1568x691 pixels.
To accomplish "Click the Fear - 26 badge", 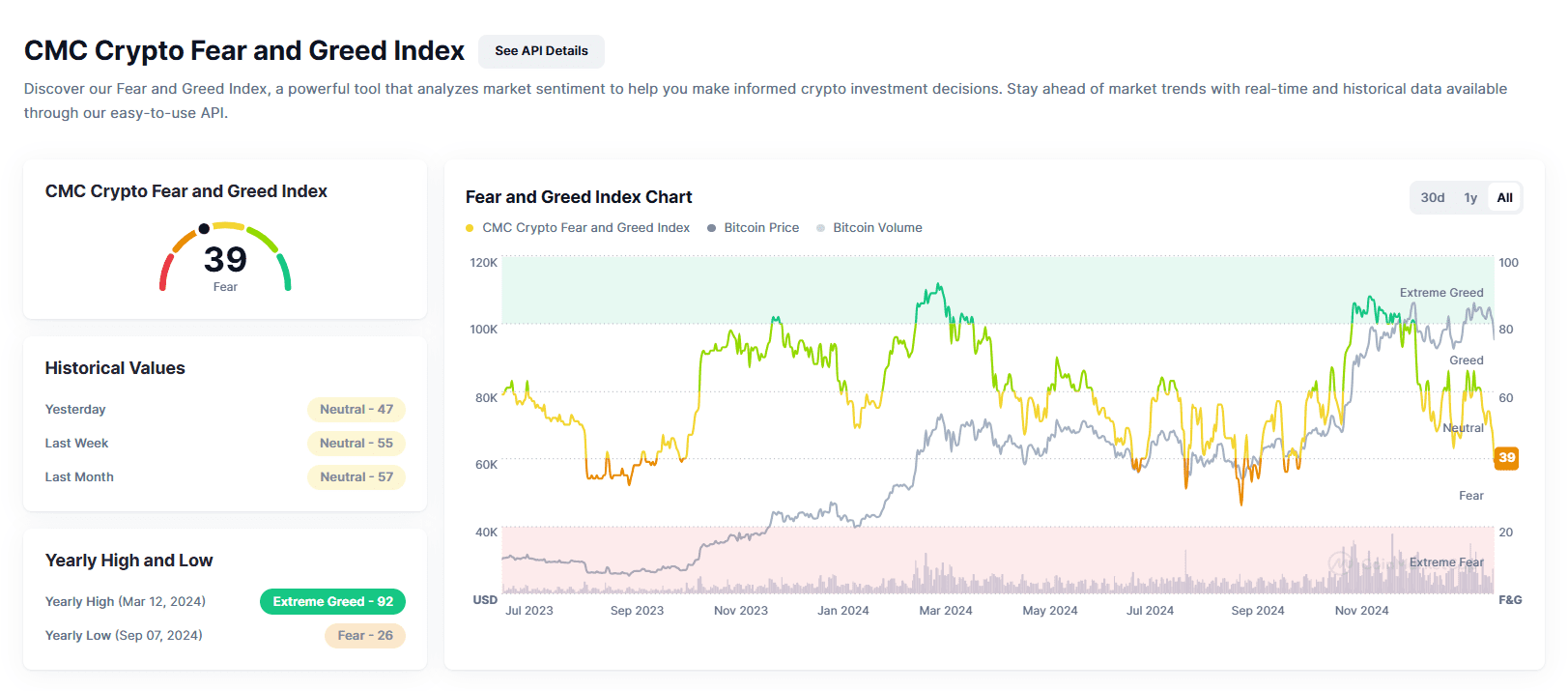I will [365, 636].
